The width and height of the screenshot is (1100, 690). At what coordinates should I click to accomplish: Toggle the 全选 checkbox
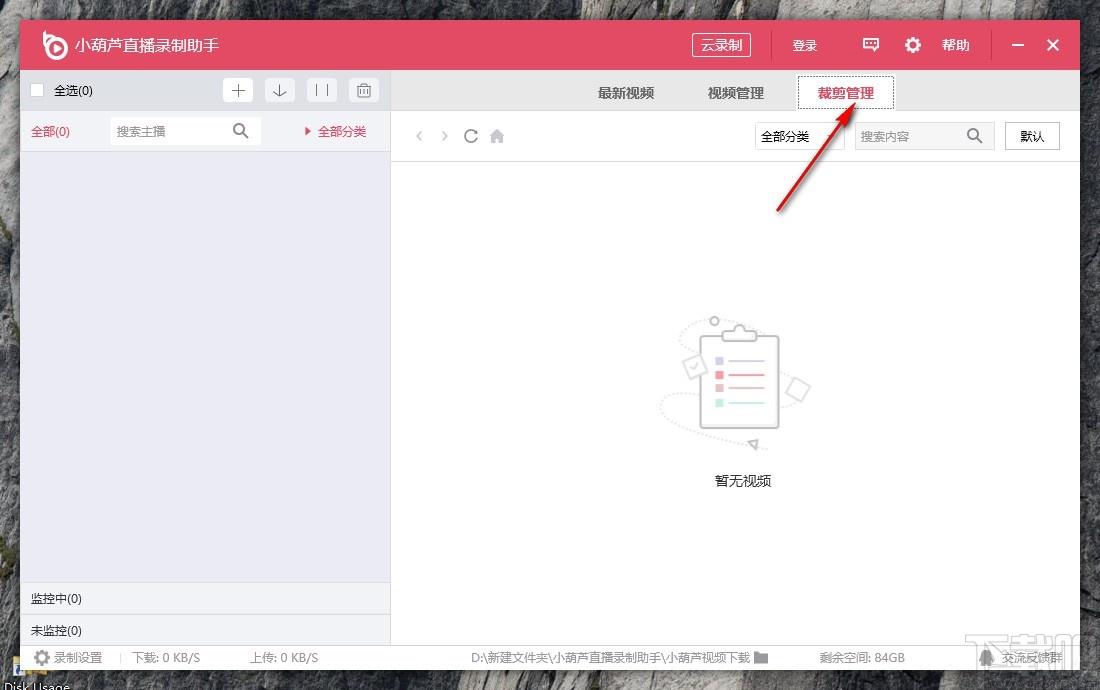37,91
